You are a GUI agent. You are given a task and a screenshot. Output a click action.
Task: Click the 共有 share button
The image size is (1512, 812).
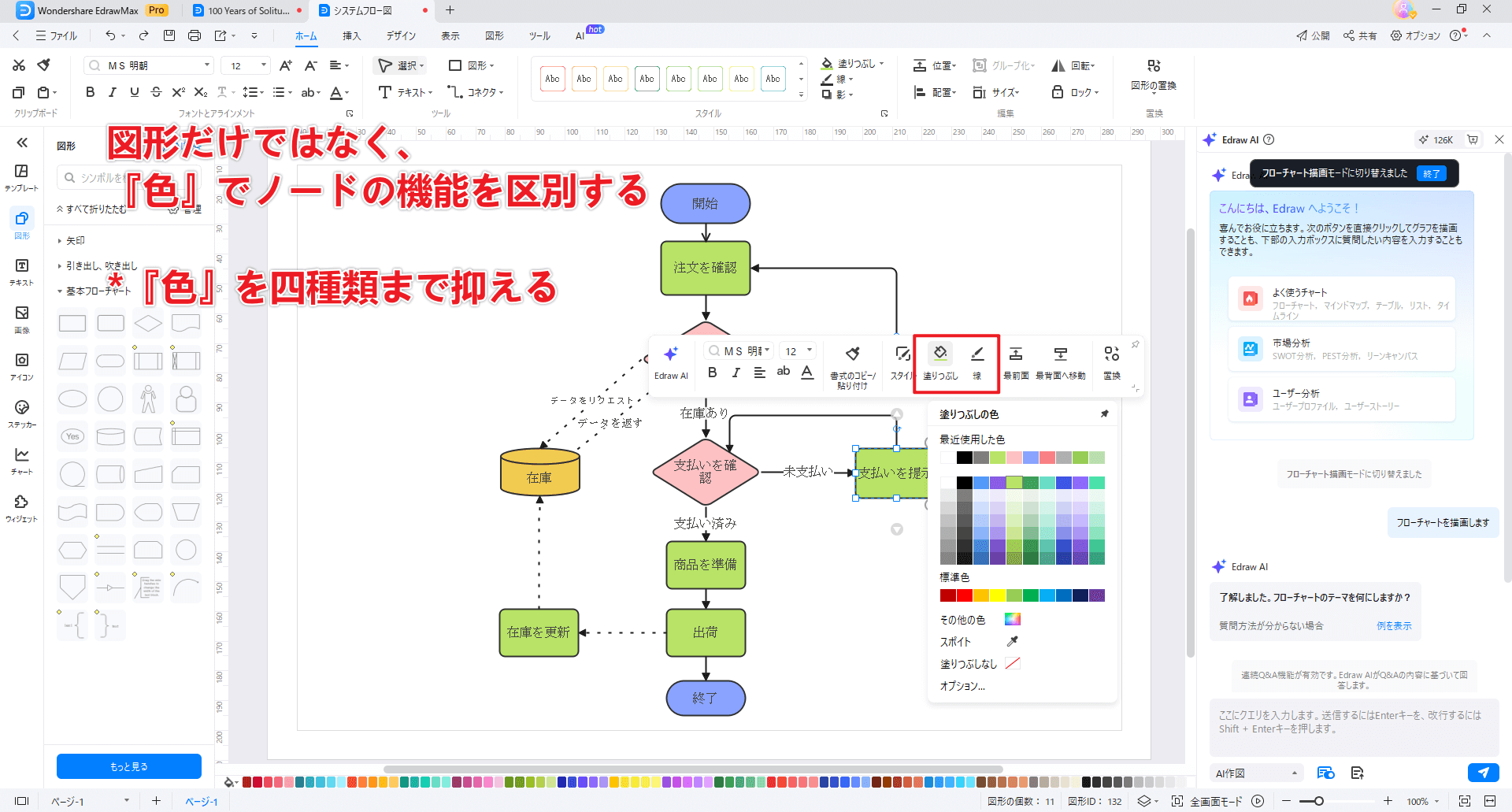[1360, 35]
